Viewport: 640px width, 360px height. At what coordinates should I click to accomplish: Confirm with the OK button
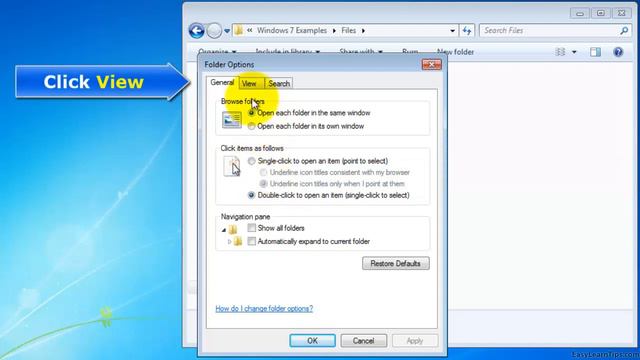pos(312,340)
